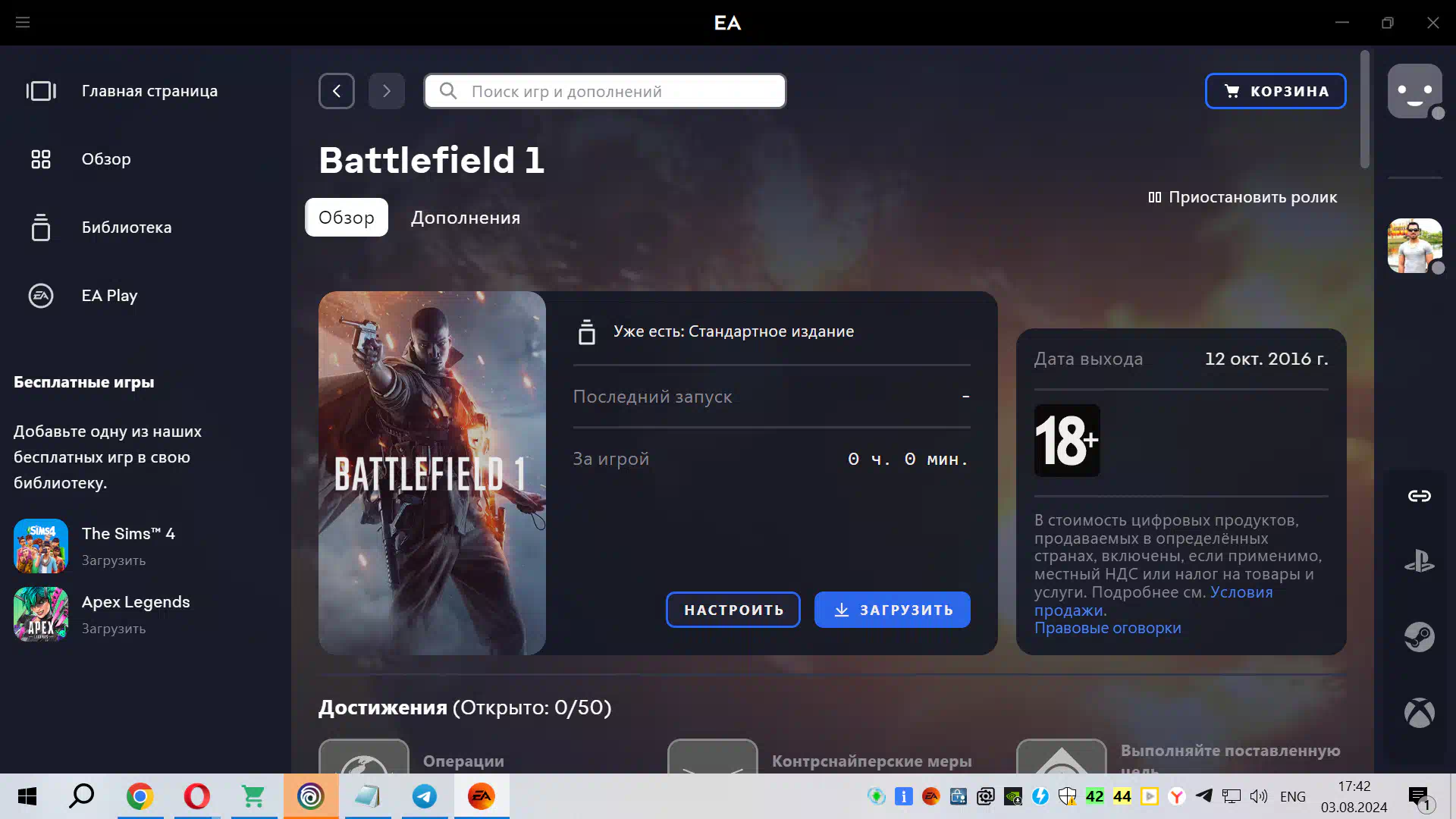Open the Правовые оговорки link

(1108, 628)
